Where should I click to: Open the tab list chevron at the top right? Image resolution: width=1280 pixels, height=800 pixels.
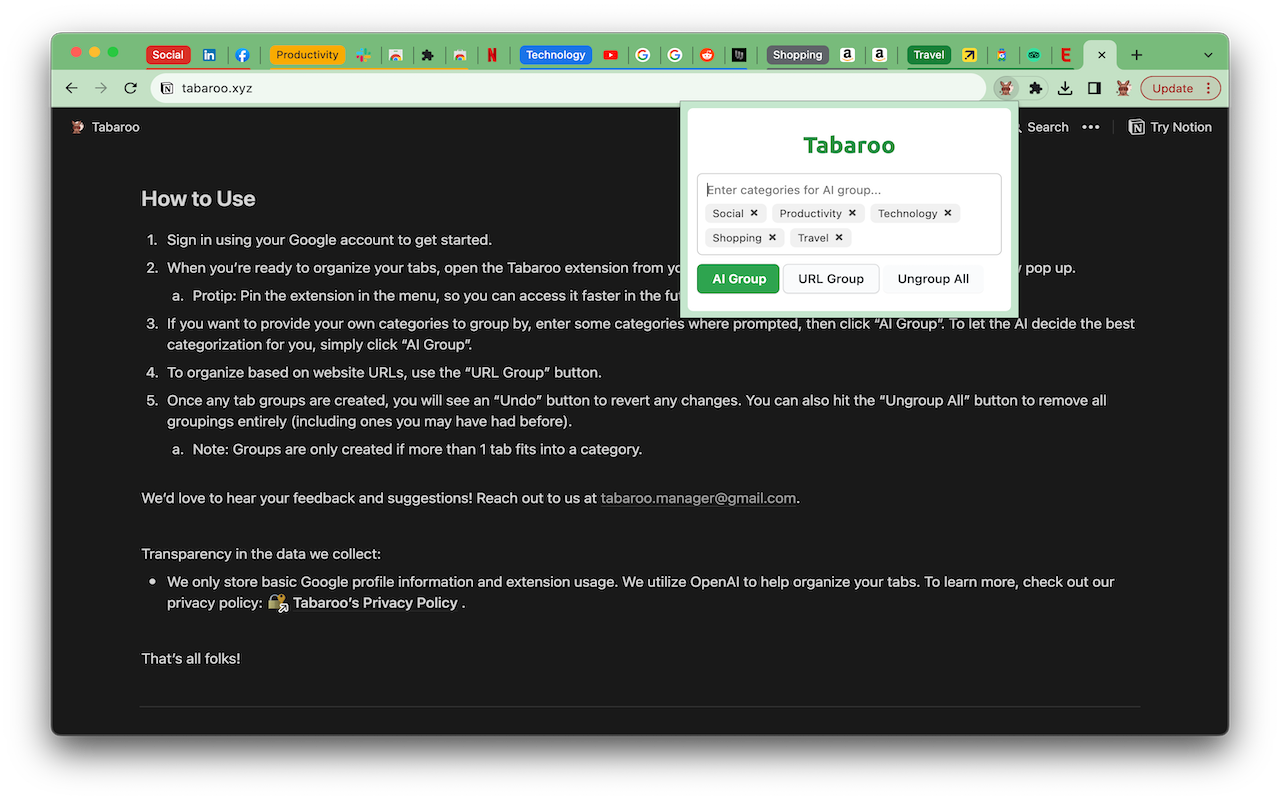[x=1208, y=55]
